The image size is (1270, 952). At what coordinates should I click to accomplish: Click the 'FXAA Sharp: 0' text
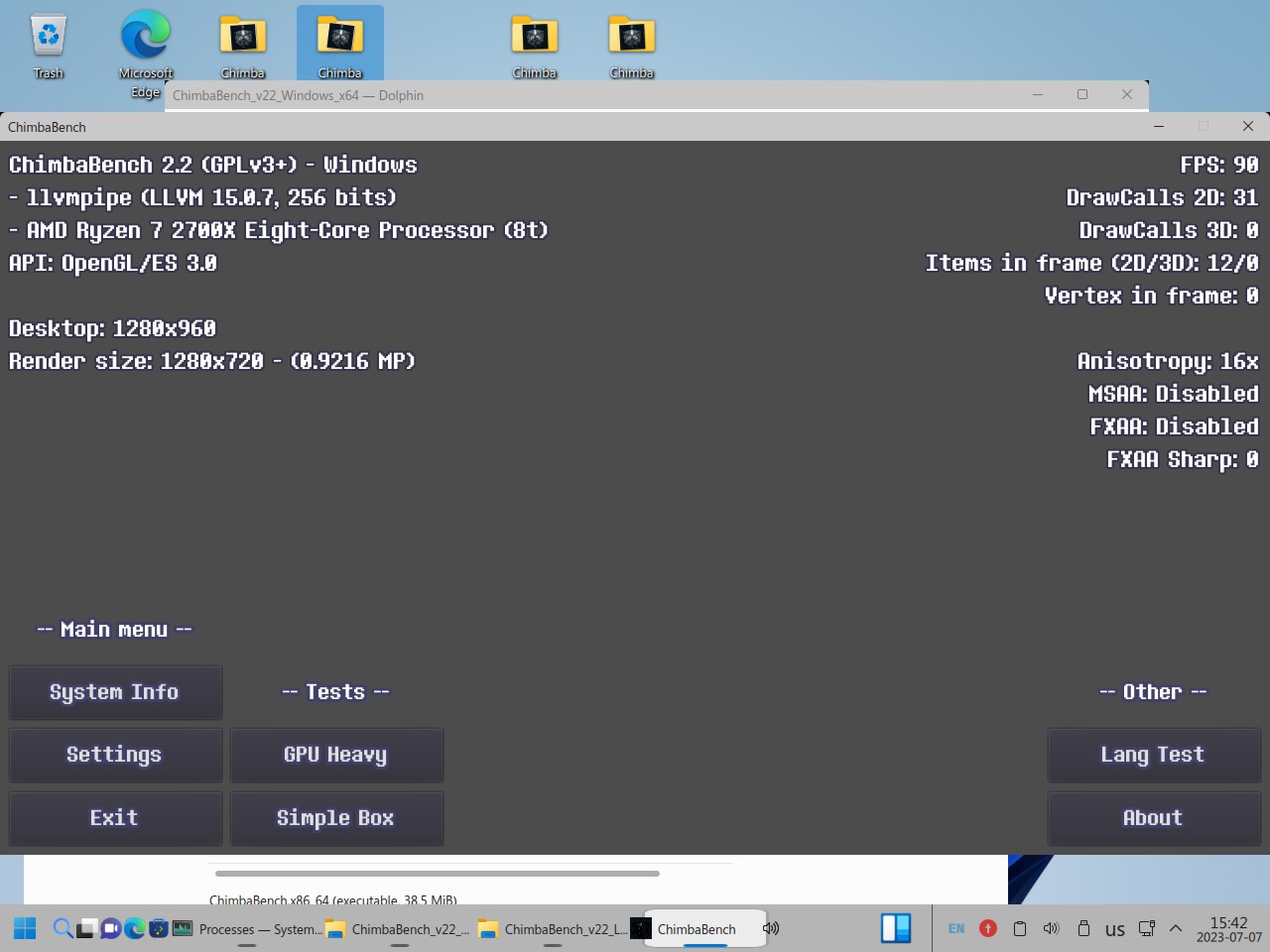pos(1183,459)
